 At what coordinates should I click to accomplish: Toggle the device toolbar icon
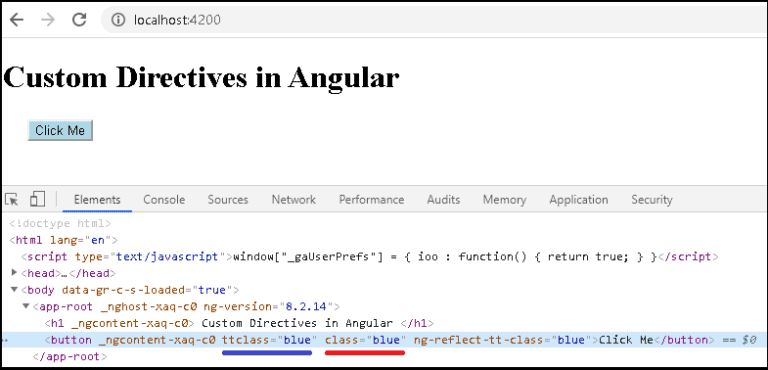tap(37, 199)
